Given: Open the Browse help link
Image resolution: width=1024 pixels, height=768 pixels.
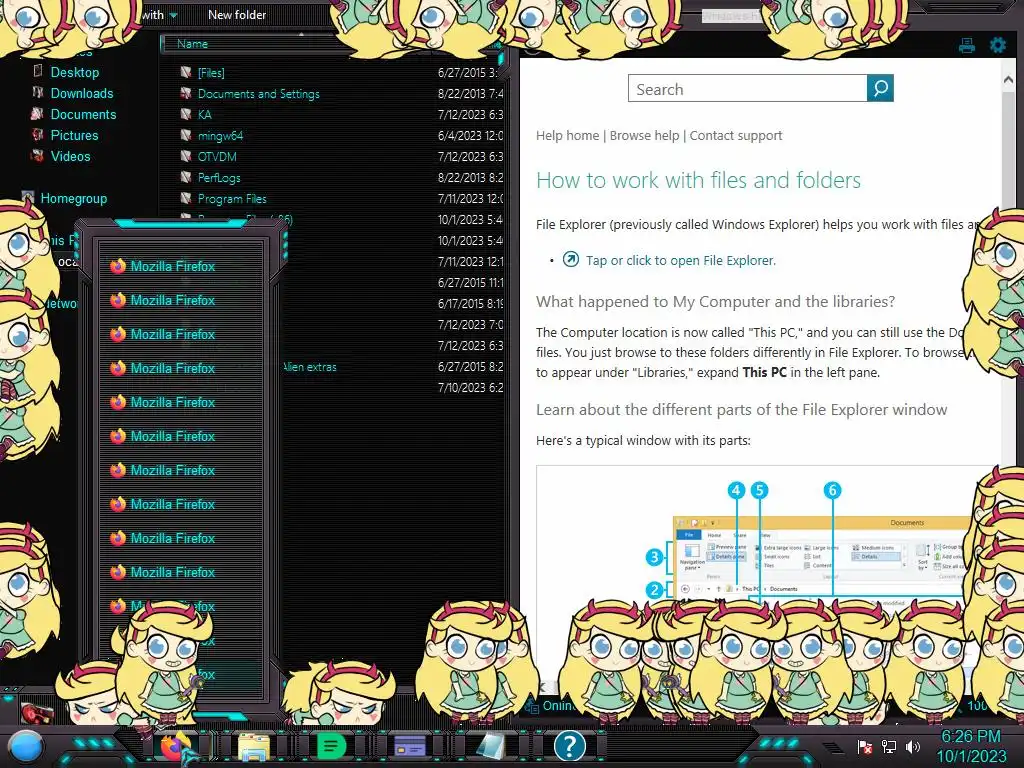Looking at the screenshot, I should click(x=645, y=135).
